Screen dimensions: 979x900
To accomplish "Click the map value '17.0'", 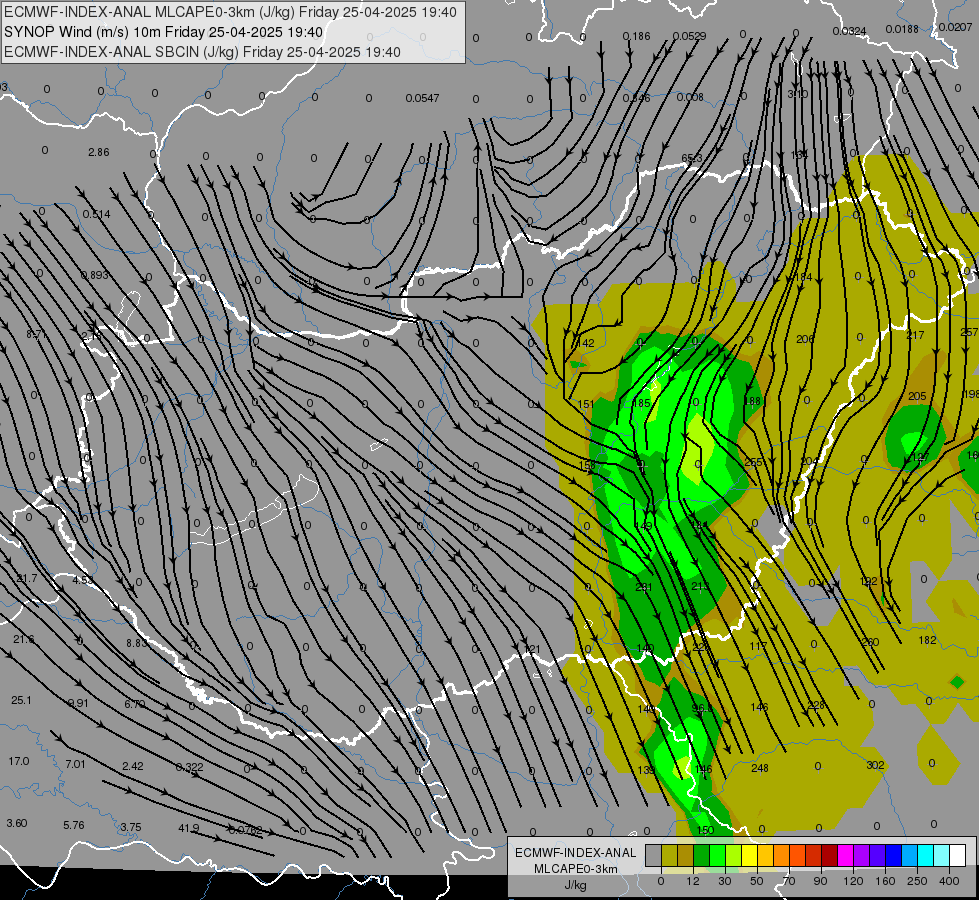I will (x=19, y=761).
